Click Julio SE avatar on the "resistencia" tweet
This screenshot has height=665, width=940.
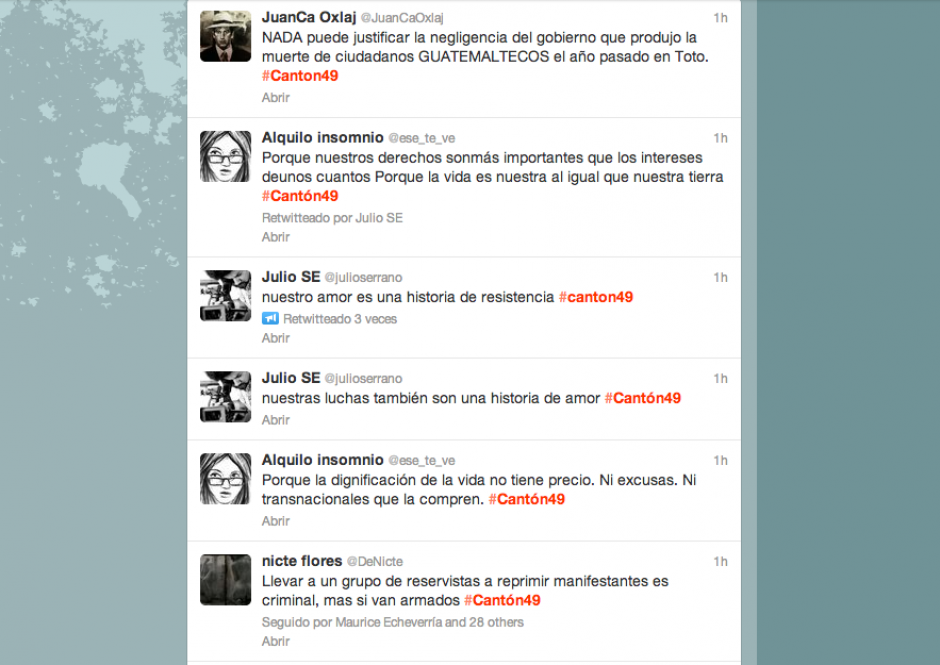pos(225,296)
